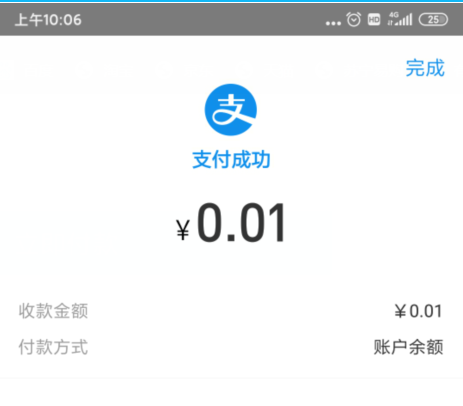Tap the ¥0.01 value in 收款金额 row
Viewport: 463px width, 406px height.
point(418,311)
